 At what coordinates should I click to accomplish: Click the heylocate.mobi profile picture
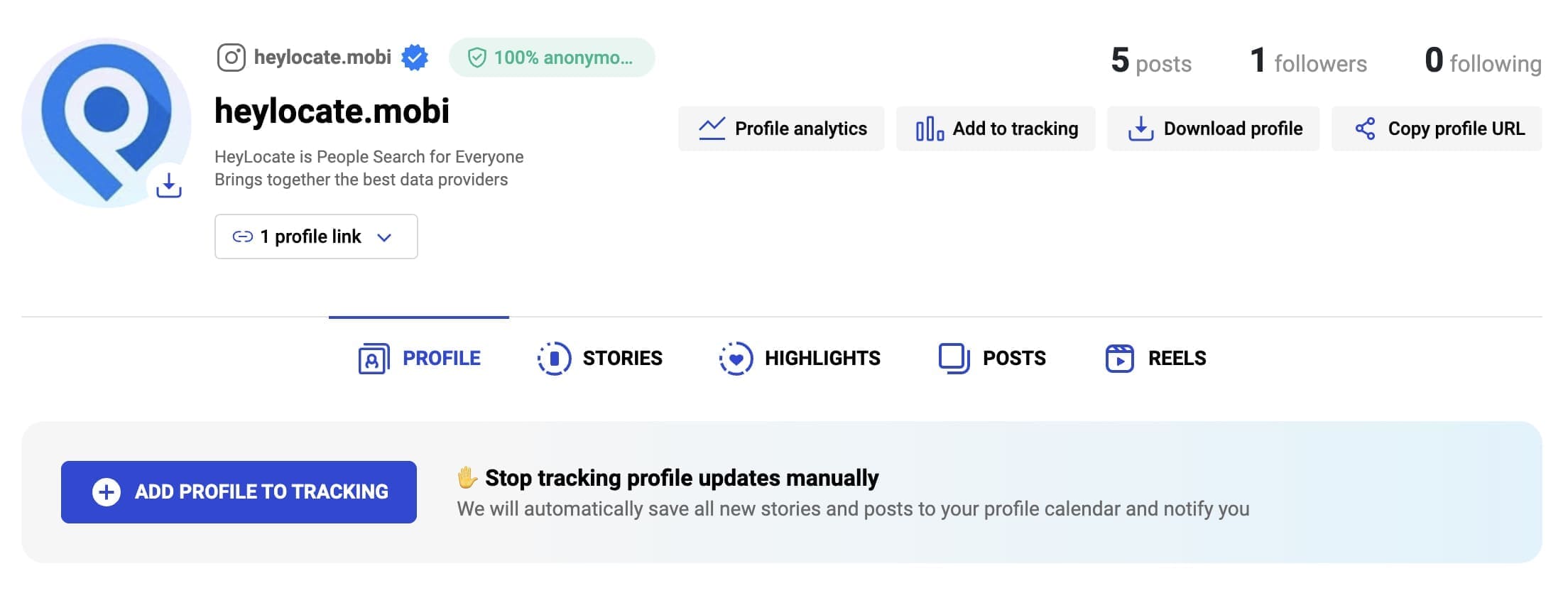point(107,123)
